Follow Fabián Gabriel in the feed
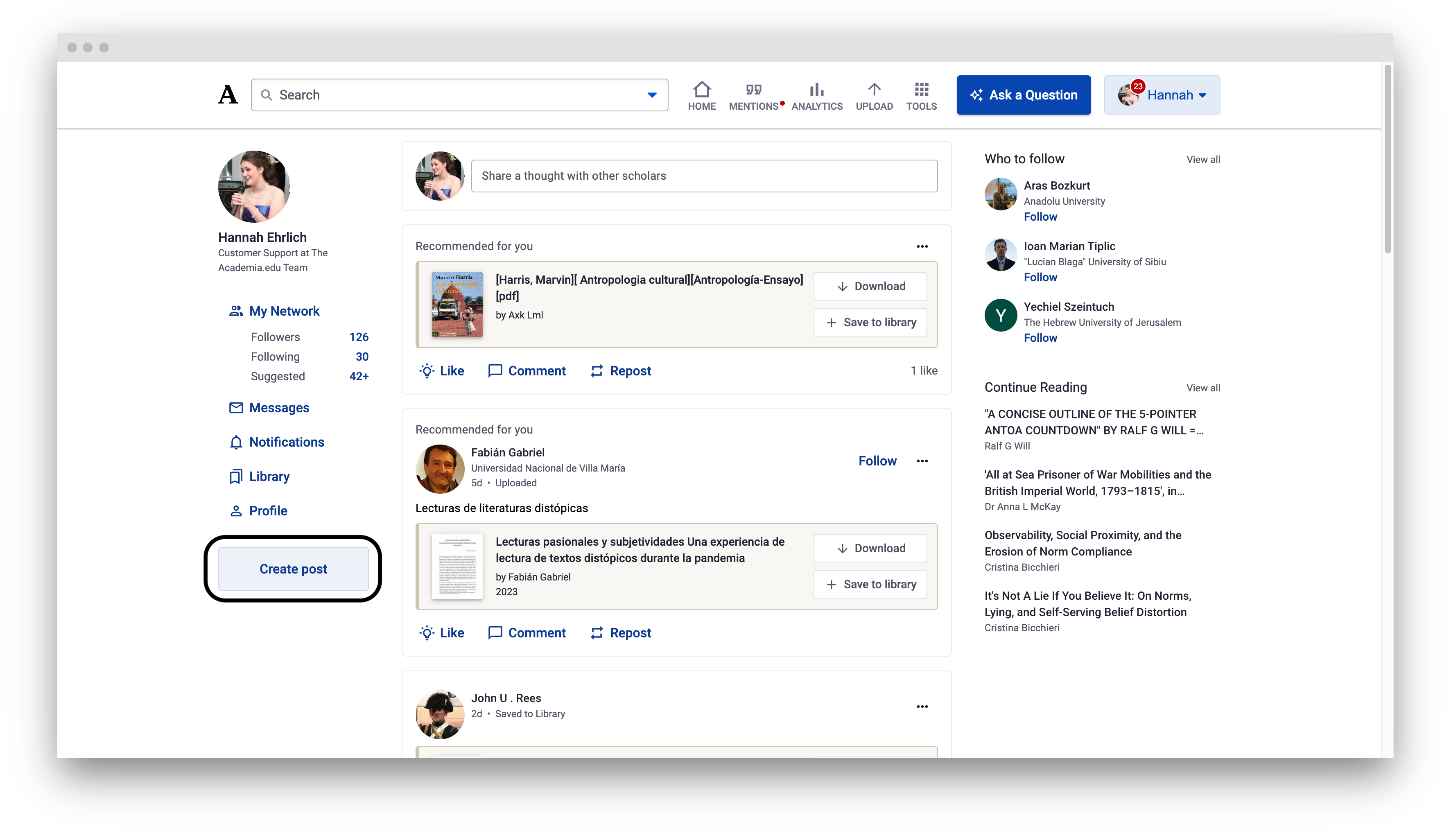Image resolution: width=1451 pixels, height=840 pixels. pyautogui.click(x=877, y=461)
